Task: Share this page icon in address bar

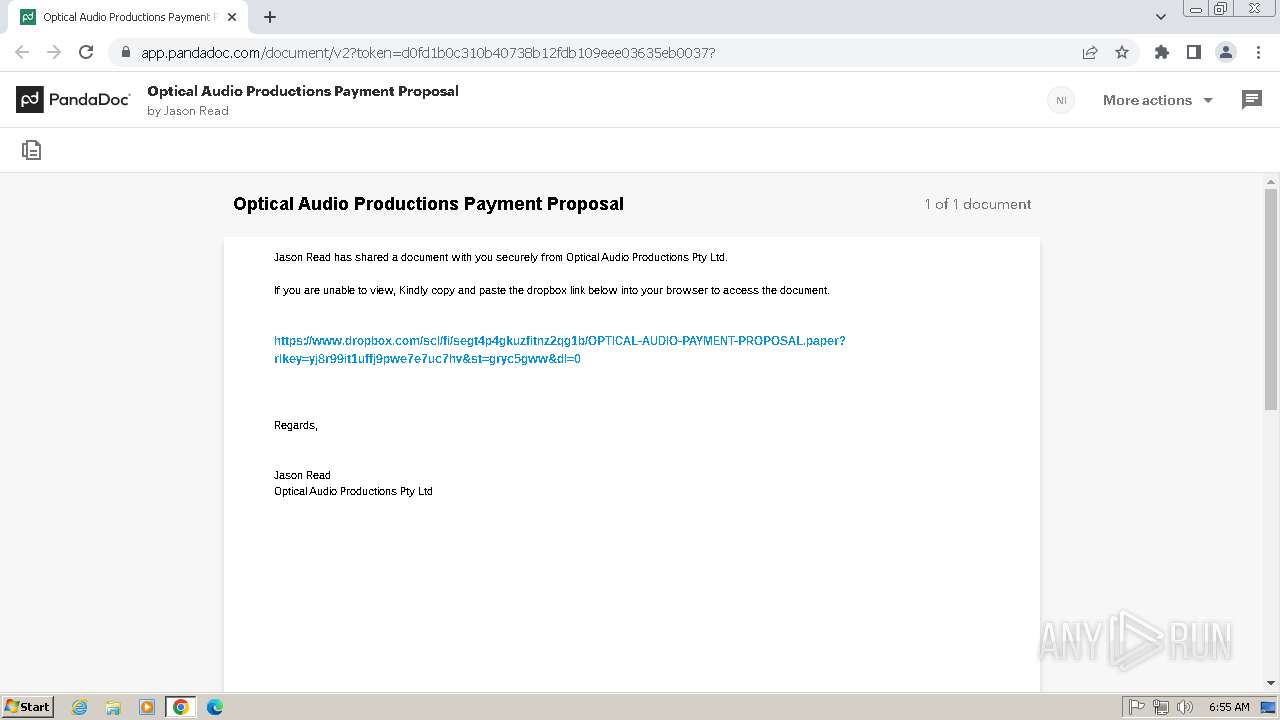Action: tap(1090, 52)
